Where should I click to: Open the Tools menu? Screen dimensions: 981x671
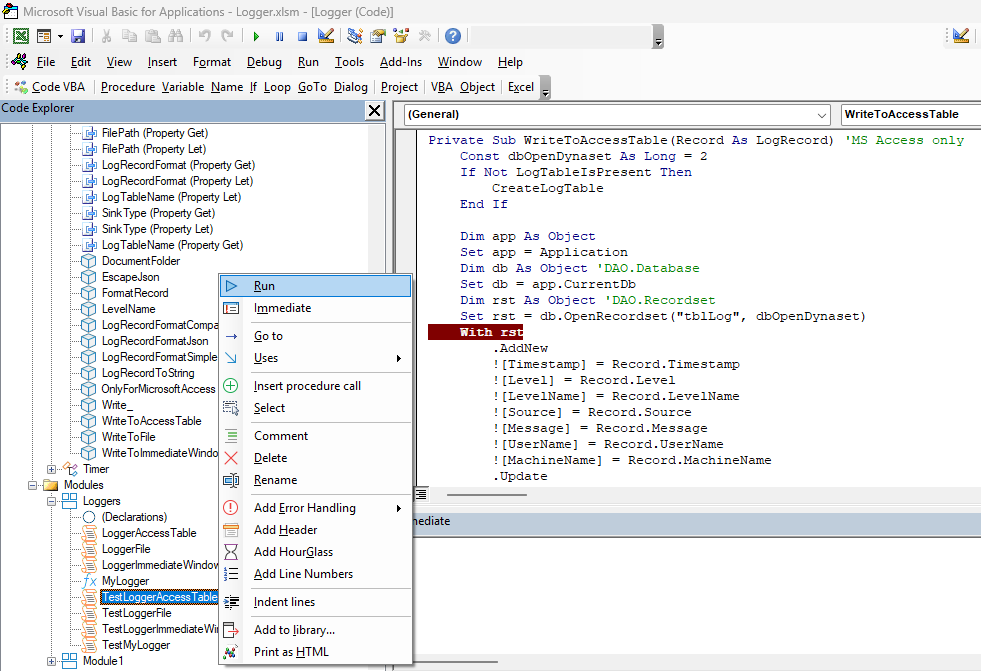(x=349, y=62)
